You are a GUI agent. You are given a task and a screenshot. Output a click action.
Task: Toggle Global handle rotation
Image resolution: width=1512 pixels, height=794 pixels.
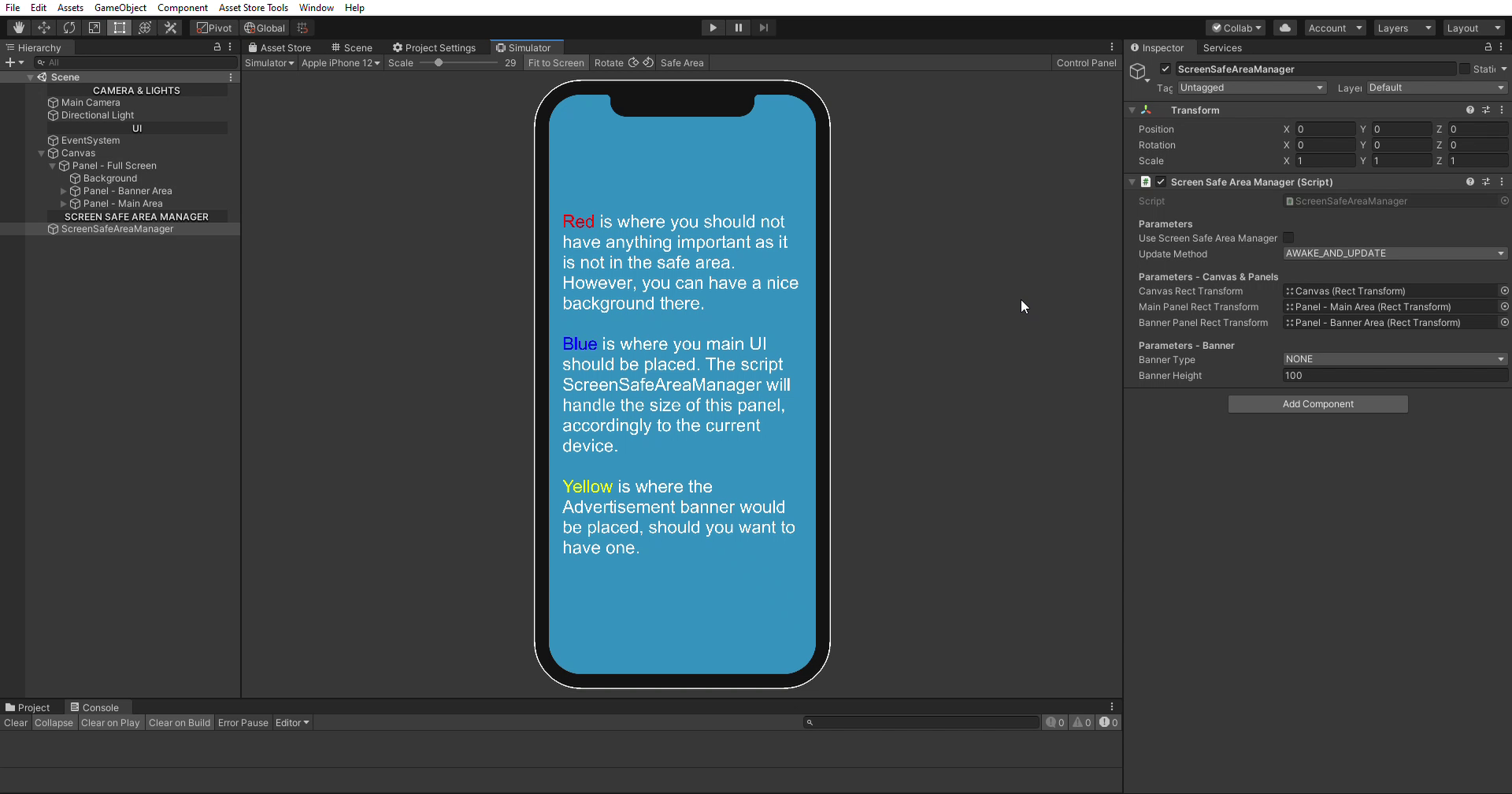point(265,28)
